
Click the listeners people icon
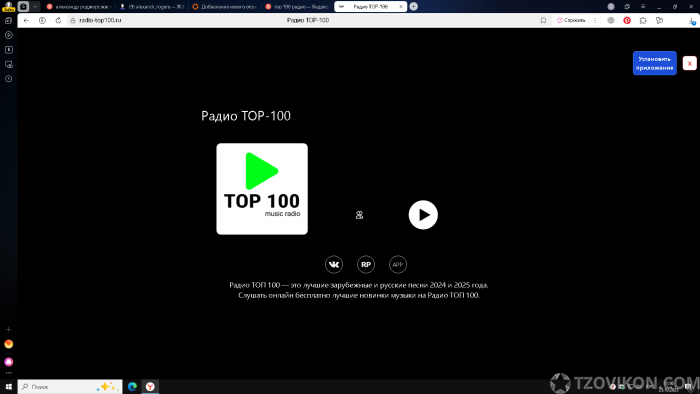coord(359,215)
